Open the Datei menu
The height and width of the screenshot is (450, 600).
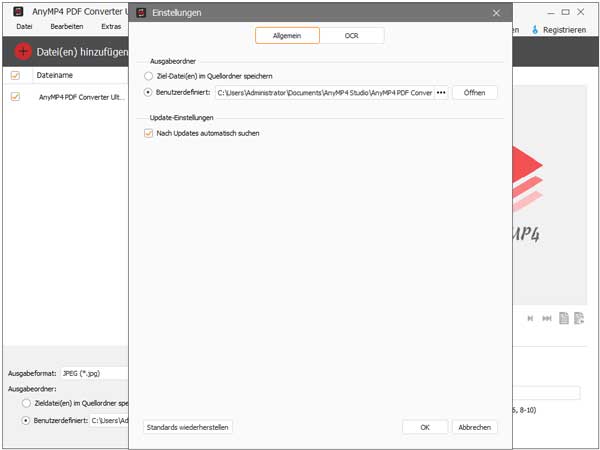24,27
